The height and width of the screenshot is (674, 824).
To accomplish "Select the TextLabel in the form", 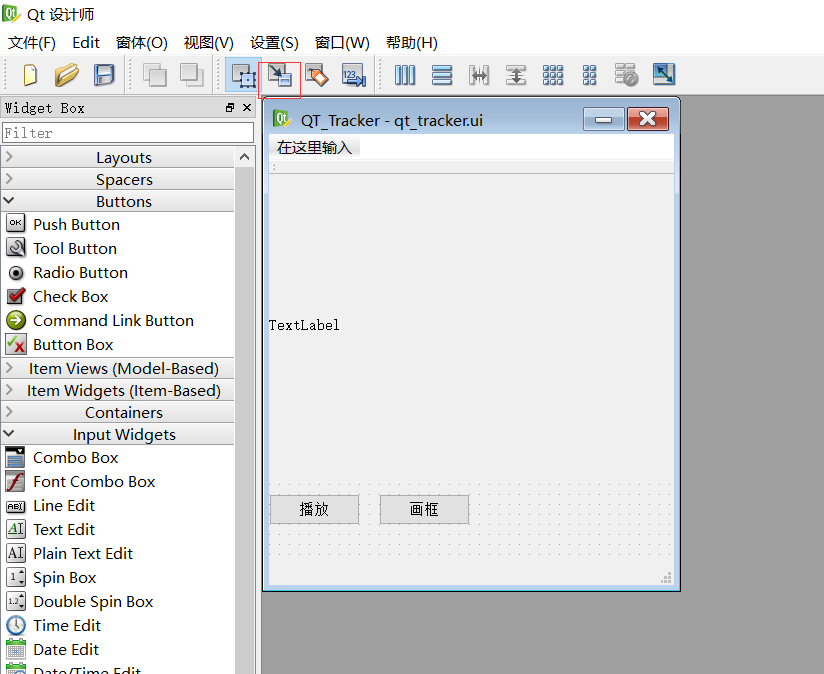I will click(304, 325).
